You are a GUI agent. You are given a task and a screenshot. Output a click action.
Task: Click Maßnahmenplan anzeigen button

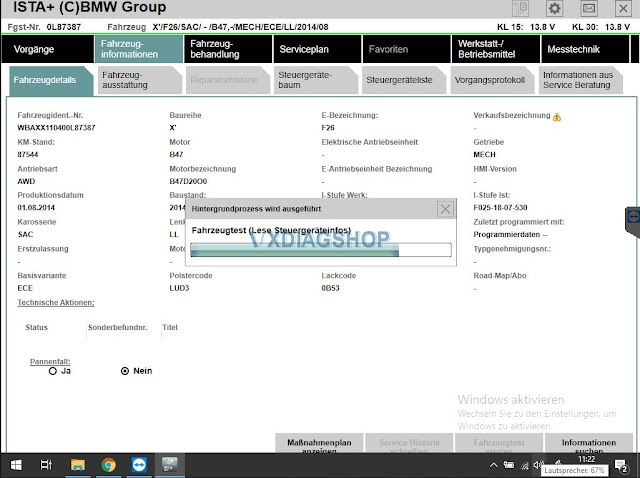(x=319, y=443)
